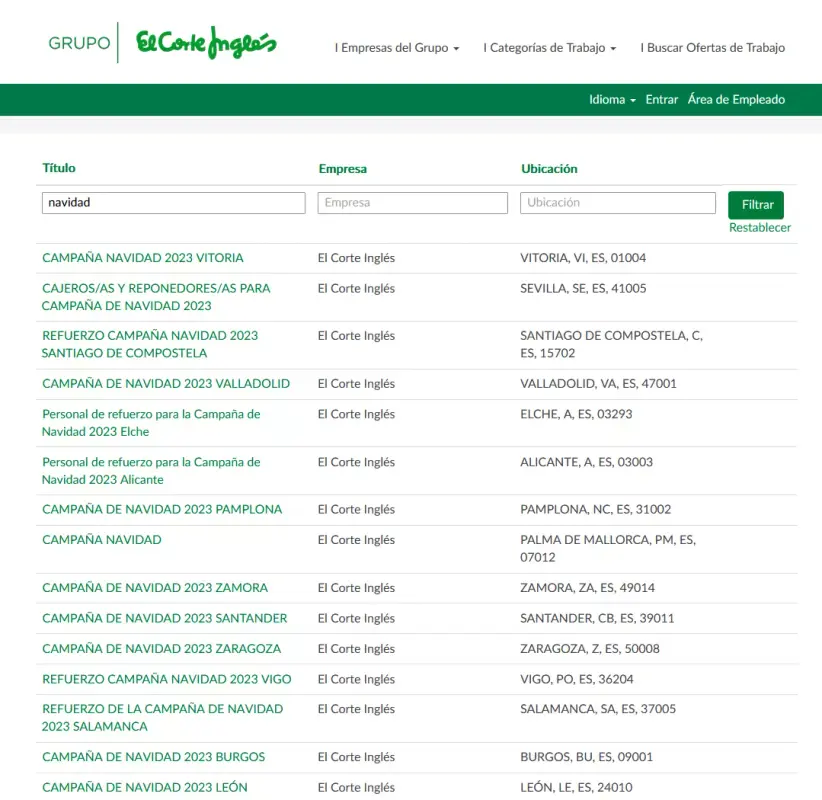Image resolution: width=822 pixels, height=800 pixels.
Task: Click location PAMPLONA, NC, ES, 31002
Action: coord(596,510)
